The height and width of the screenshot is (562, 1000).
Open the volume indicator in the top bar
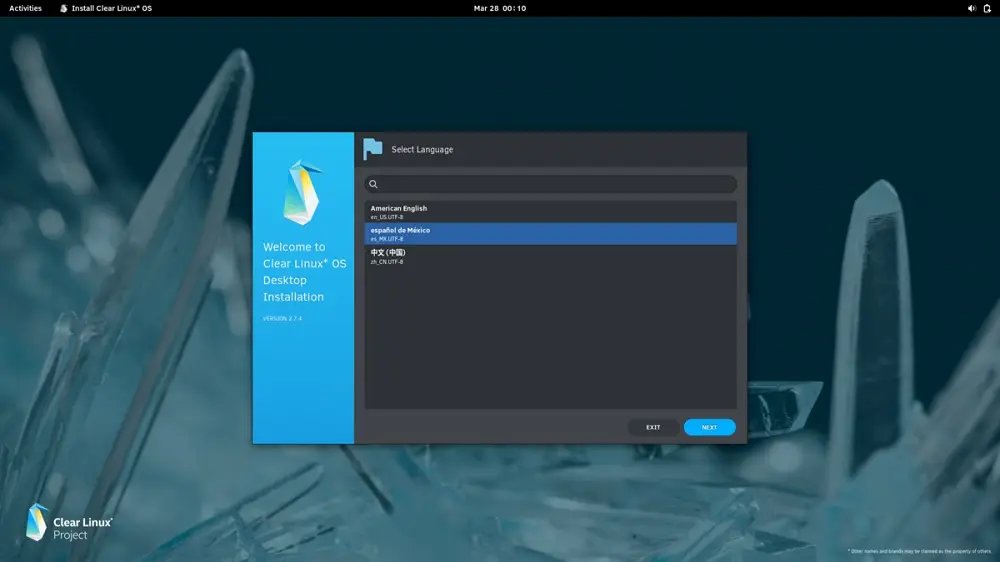tap(972, 8)
